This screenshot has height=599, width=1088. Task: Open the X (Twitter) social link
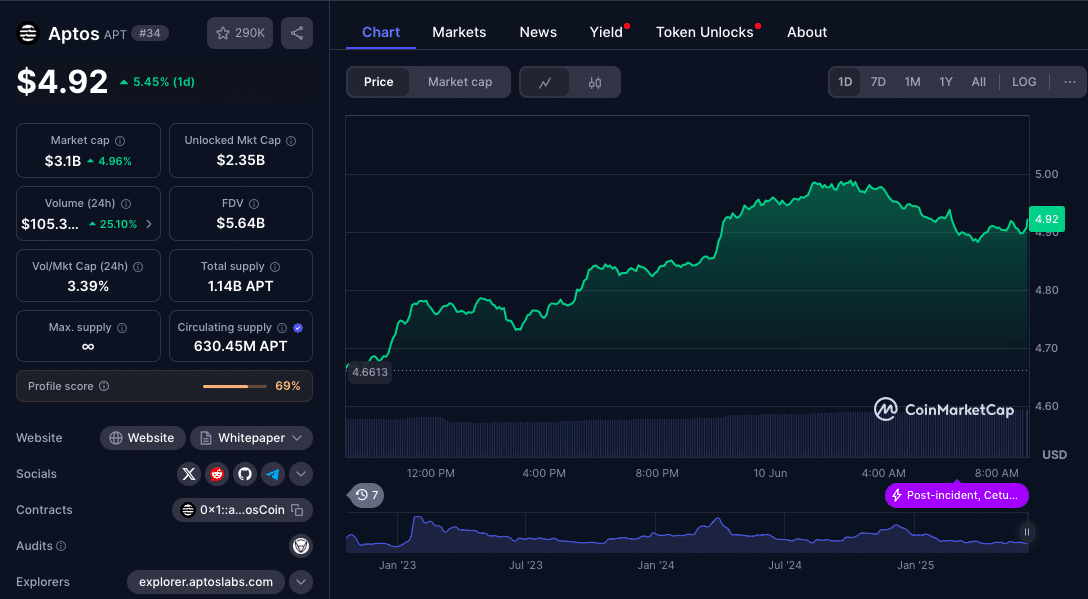tap(189, 474)
